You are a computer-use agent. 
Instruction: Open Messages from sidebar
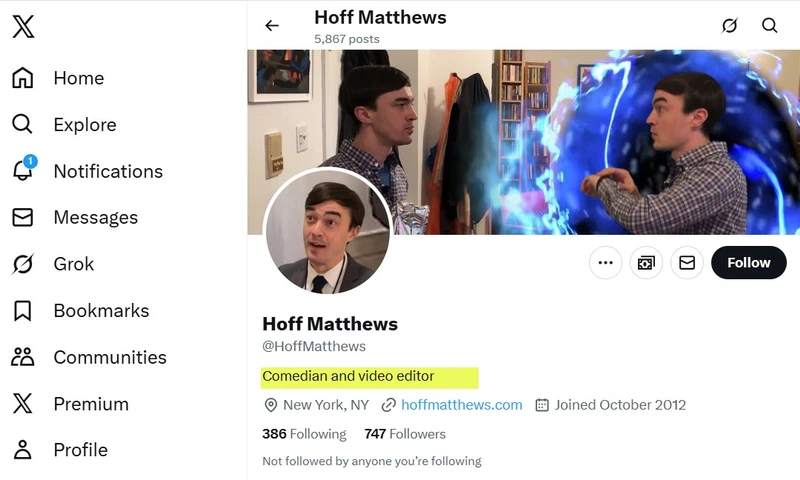click(95, 218)
